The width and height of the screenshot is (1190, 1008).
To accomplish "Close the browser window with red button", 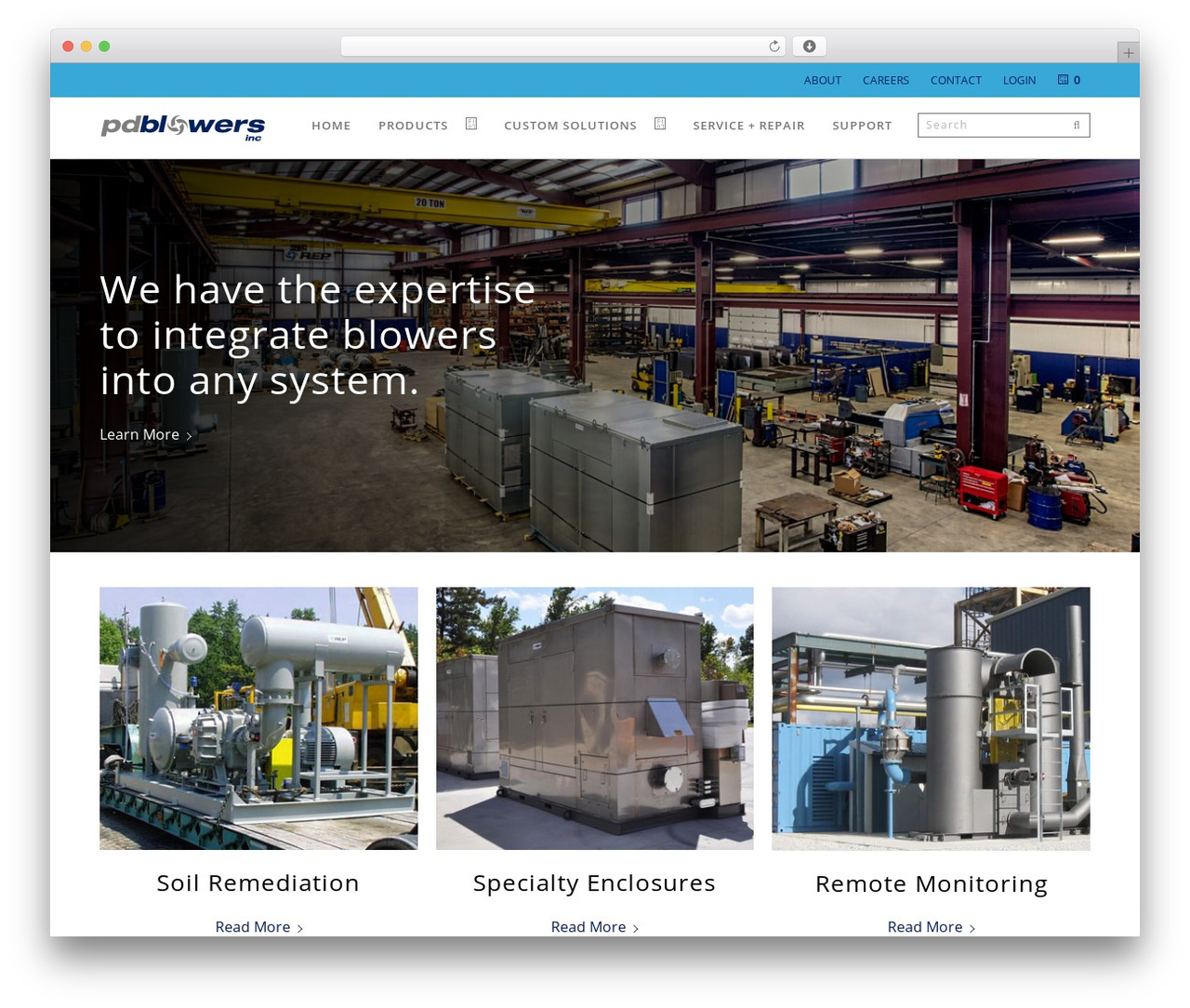I will pyautogui.click(x=68, y=46).
